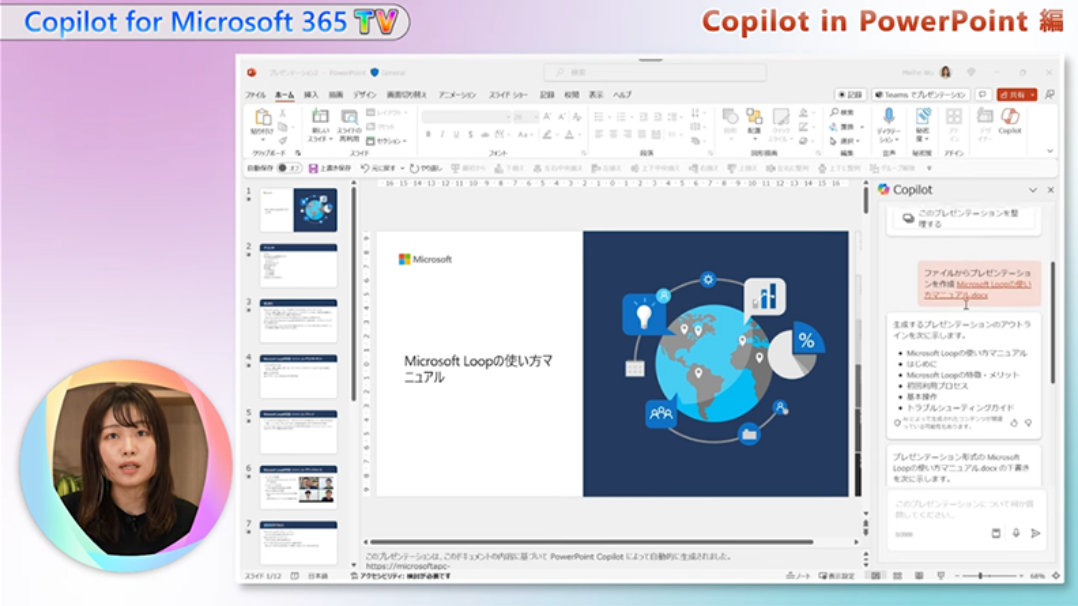The height and width of the screenshot is (606, 1078).
Task: Open the Insert ribbon tab
Action: tap(311, 94)
